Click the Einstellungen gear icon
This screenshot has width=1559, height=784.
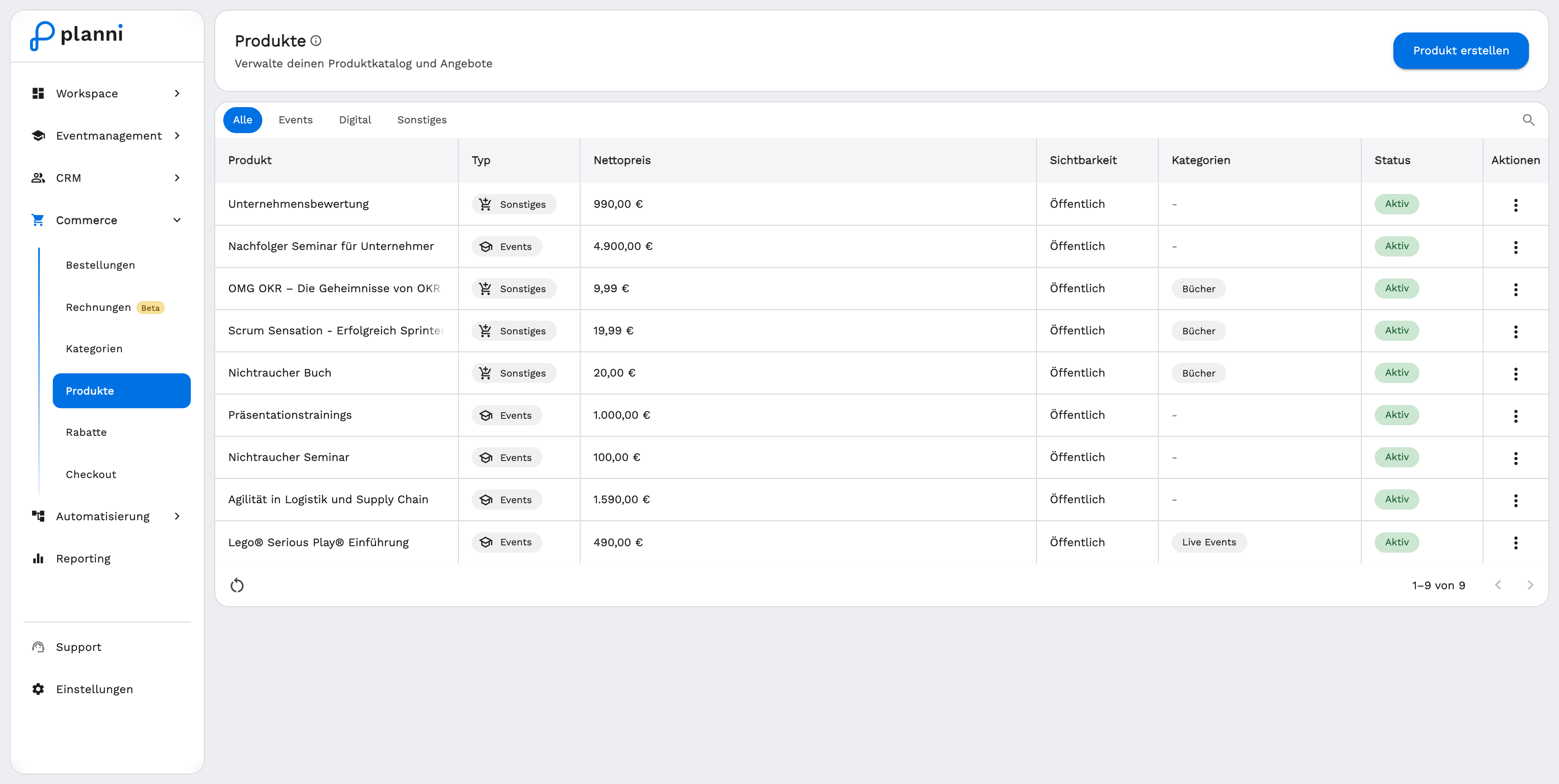(38, 689)
